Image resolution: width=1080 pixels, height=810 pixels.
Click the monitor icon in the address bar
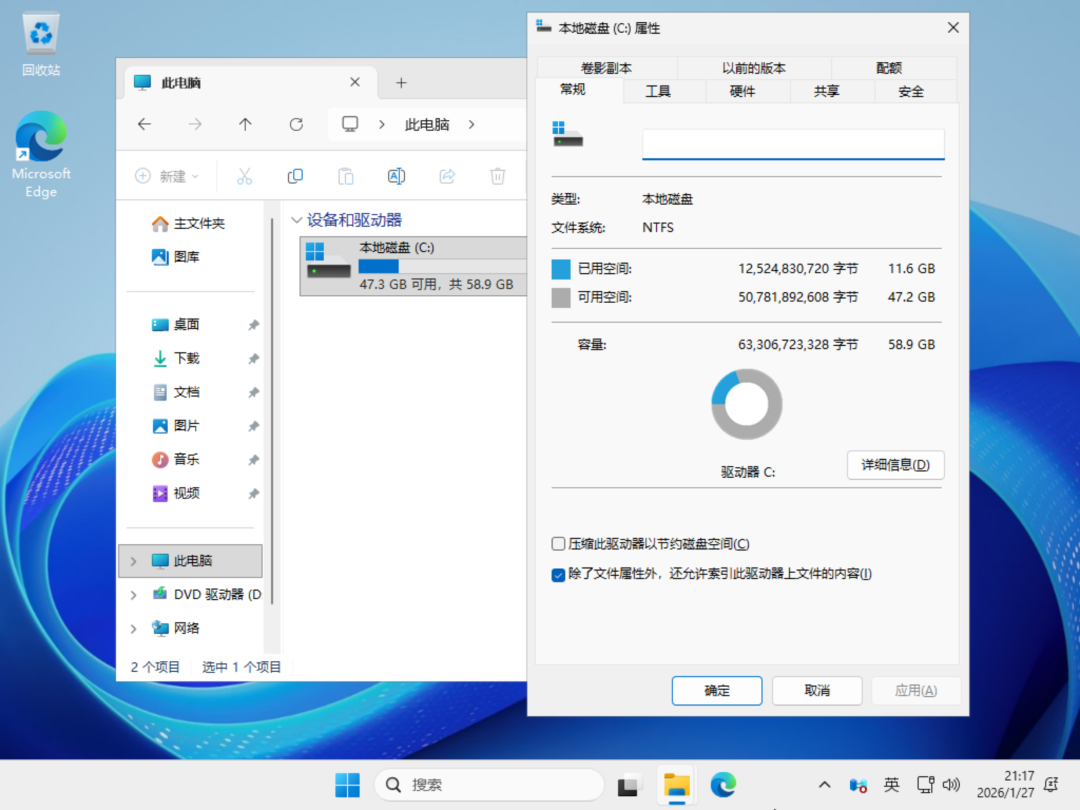point(350,124)
